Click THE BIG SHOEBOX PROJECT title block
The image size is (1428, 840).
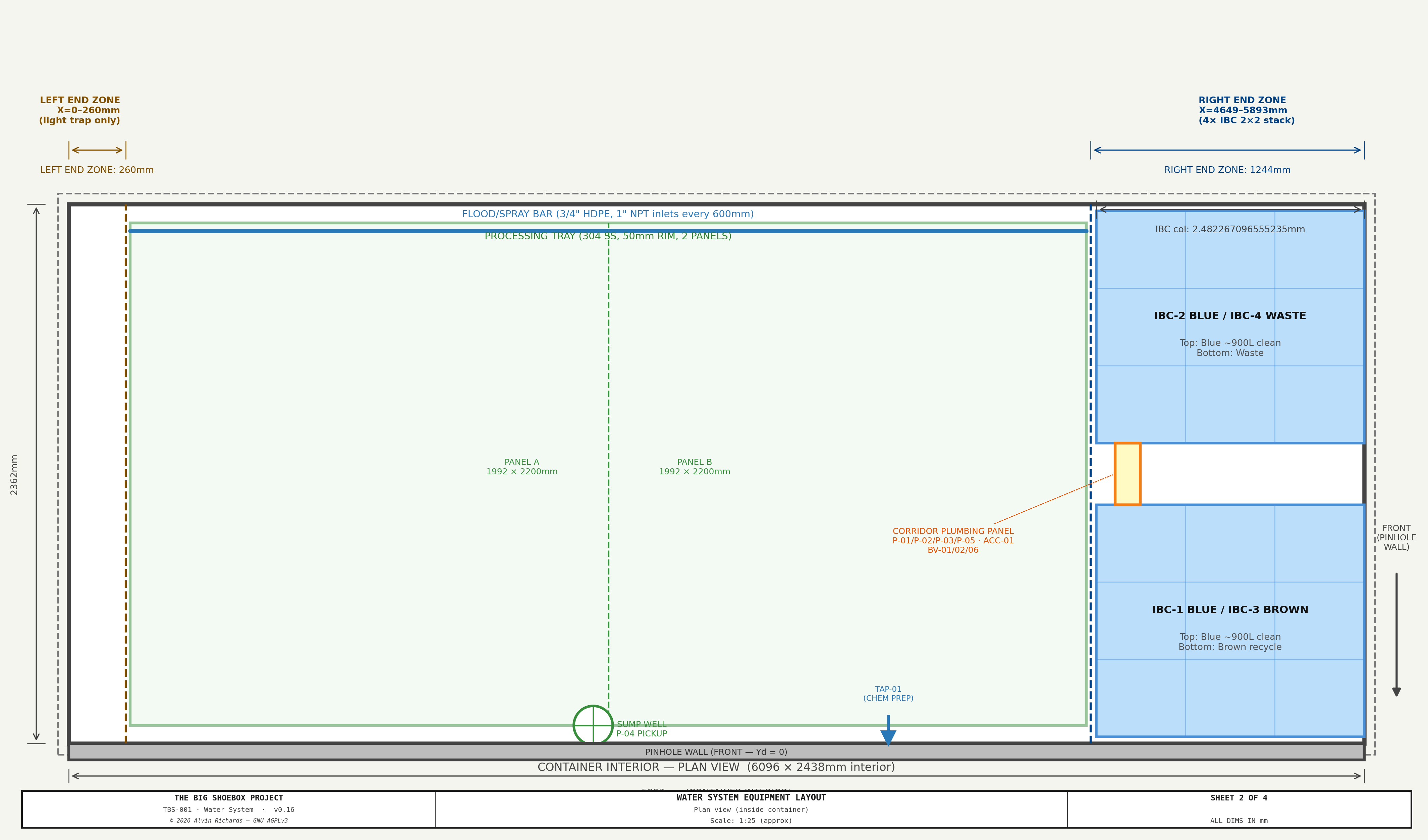[x=228, y=797]
